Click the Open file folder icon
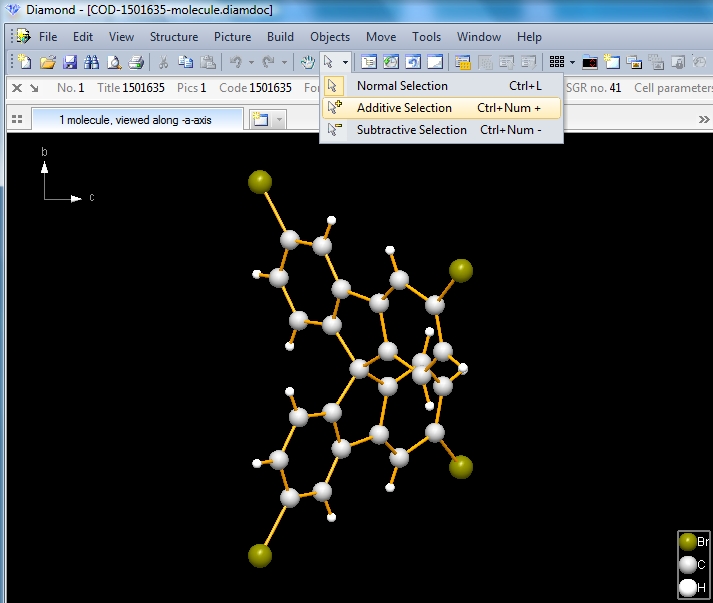Viewport: 713px width, 603px height. (47, 62)
